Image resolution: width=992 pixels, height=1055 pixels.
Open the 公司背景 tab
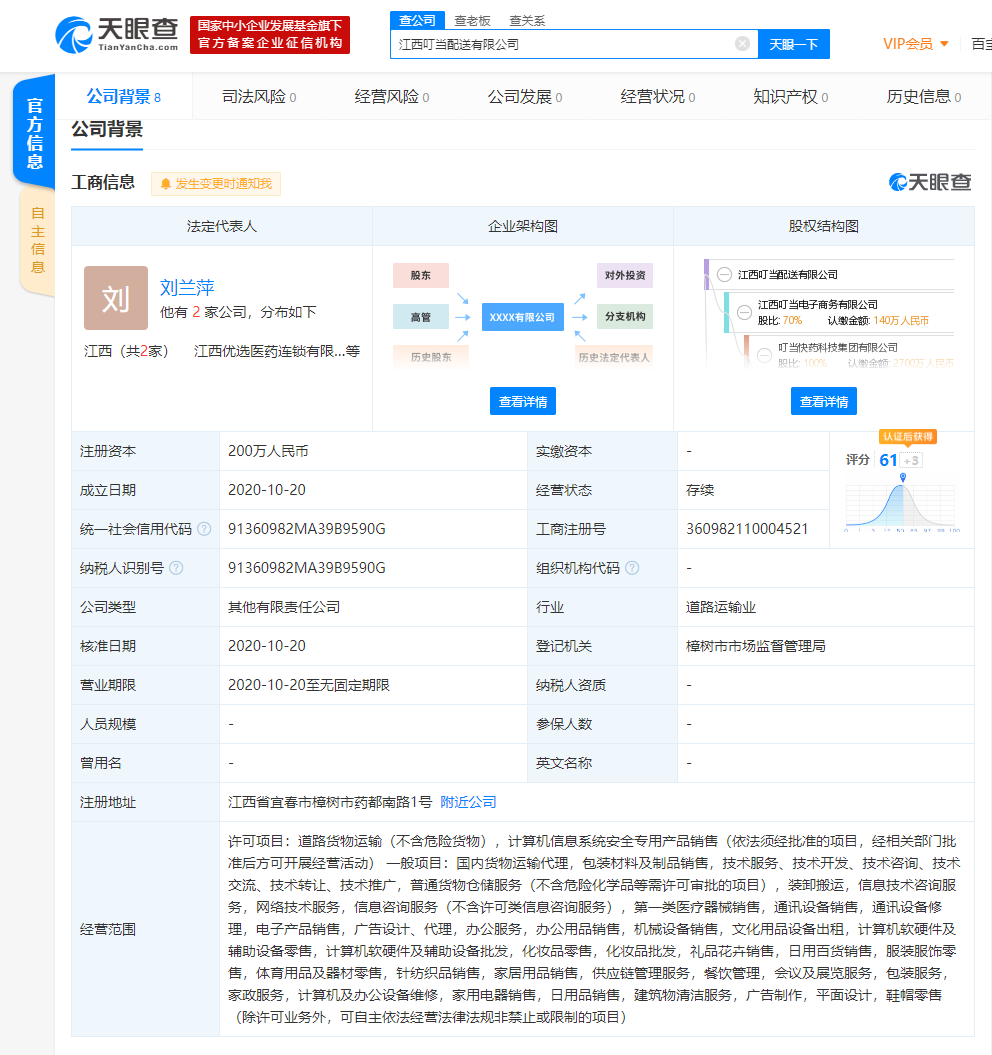(x=124, y=97)
